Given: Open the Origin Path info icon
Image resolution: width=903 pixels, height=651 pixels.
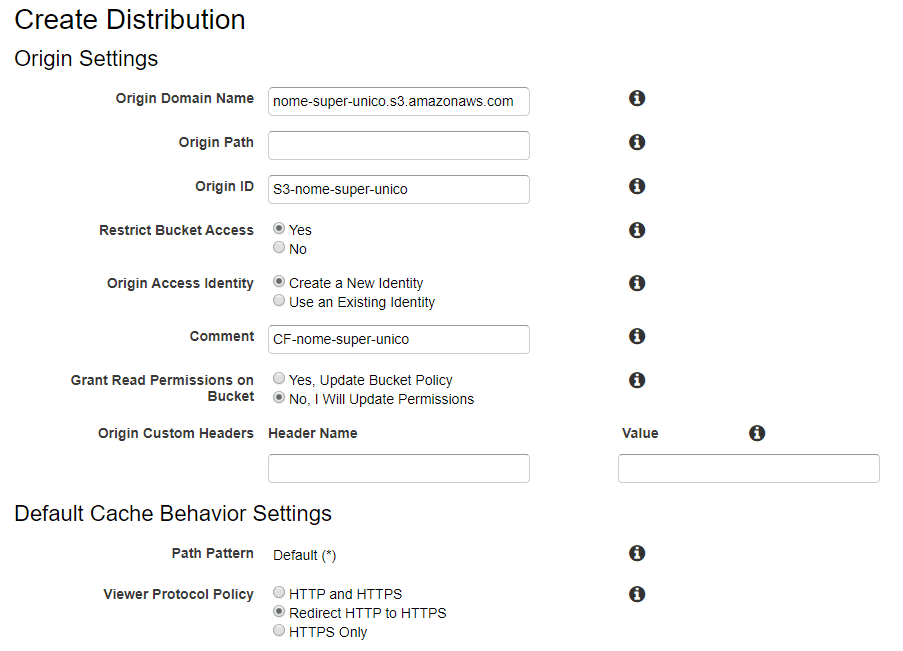Looking at the screenshot, I should coord(636,142).
